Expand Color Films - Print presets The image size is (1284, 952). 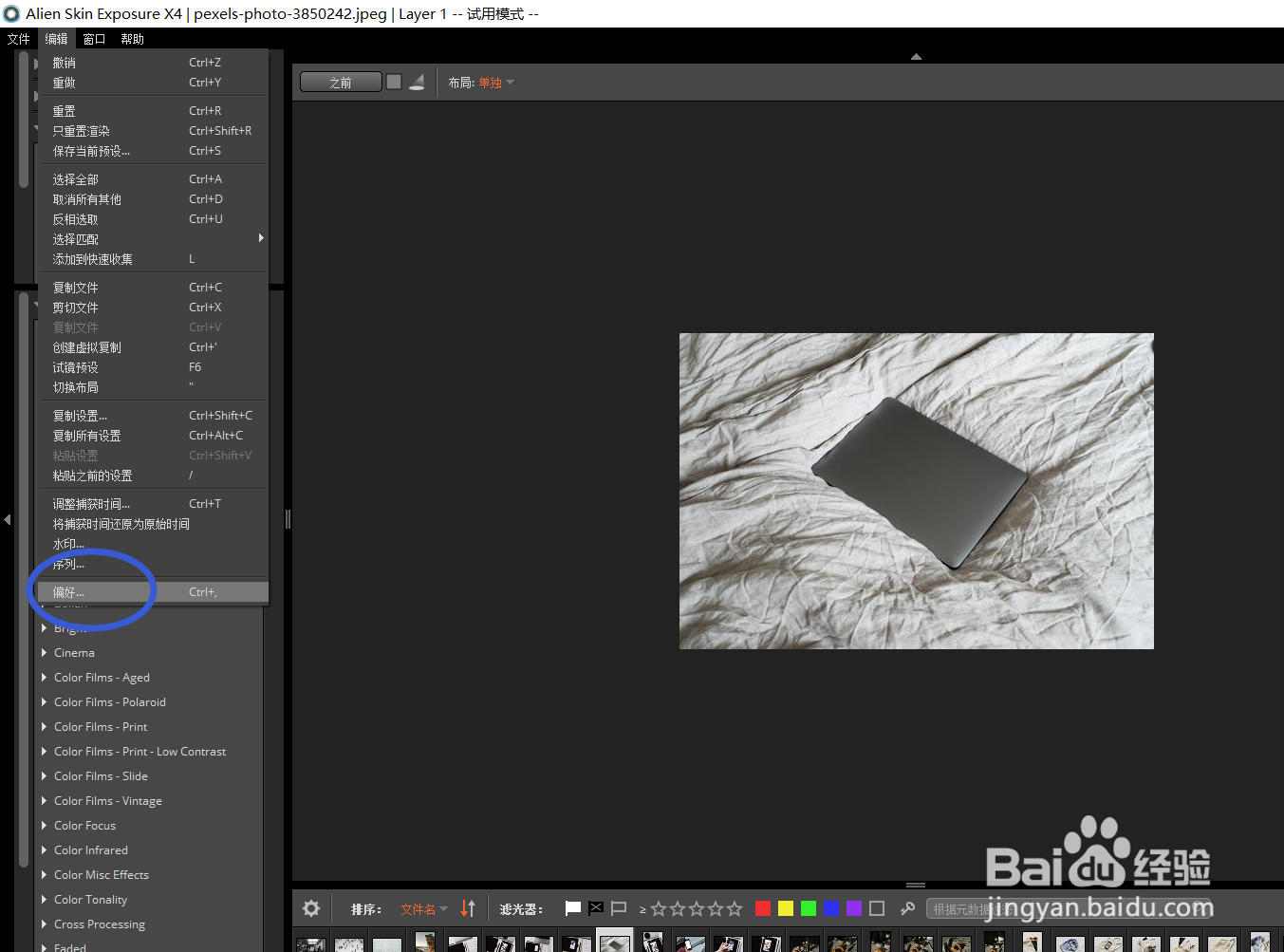pyautogui.click(x=44, y=726)
